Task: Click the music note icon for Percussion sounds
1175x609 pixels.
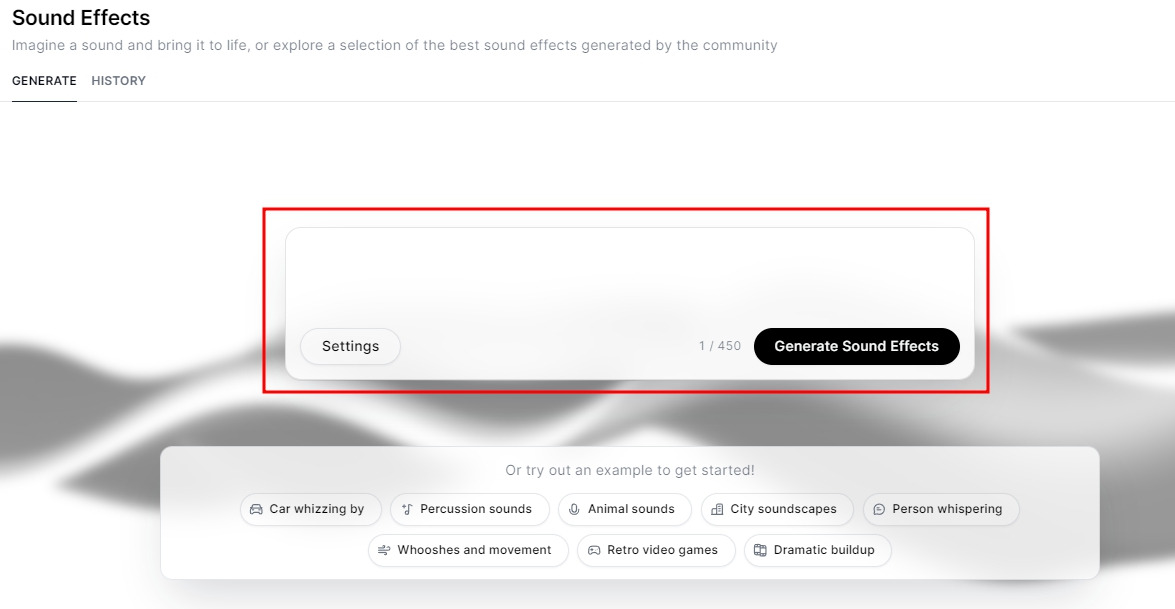Action: pos(407,509)
